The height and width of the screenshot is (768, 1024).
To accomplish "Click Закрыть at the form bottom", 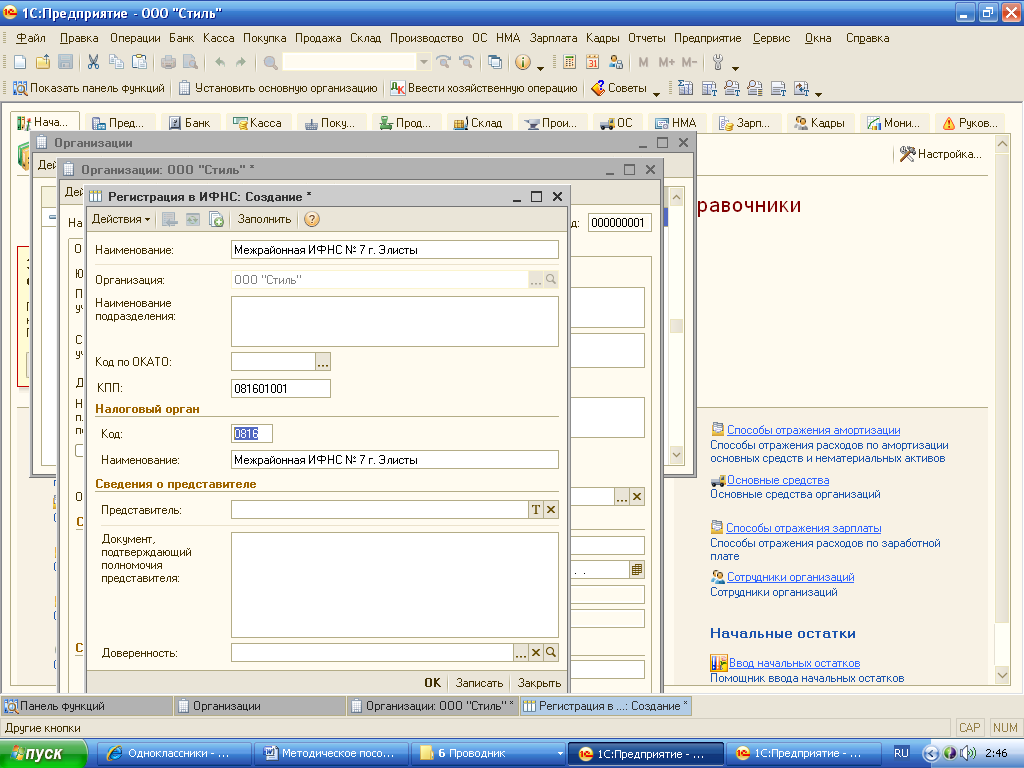I will pyautogui.click(x=539, y=682).
